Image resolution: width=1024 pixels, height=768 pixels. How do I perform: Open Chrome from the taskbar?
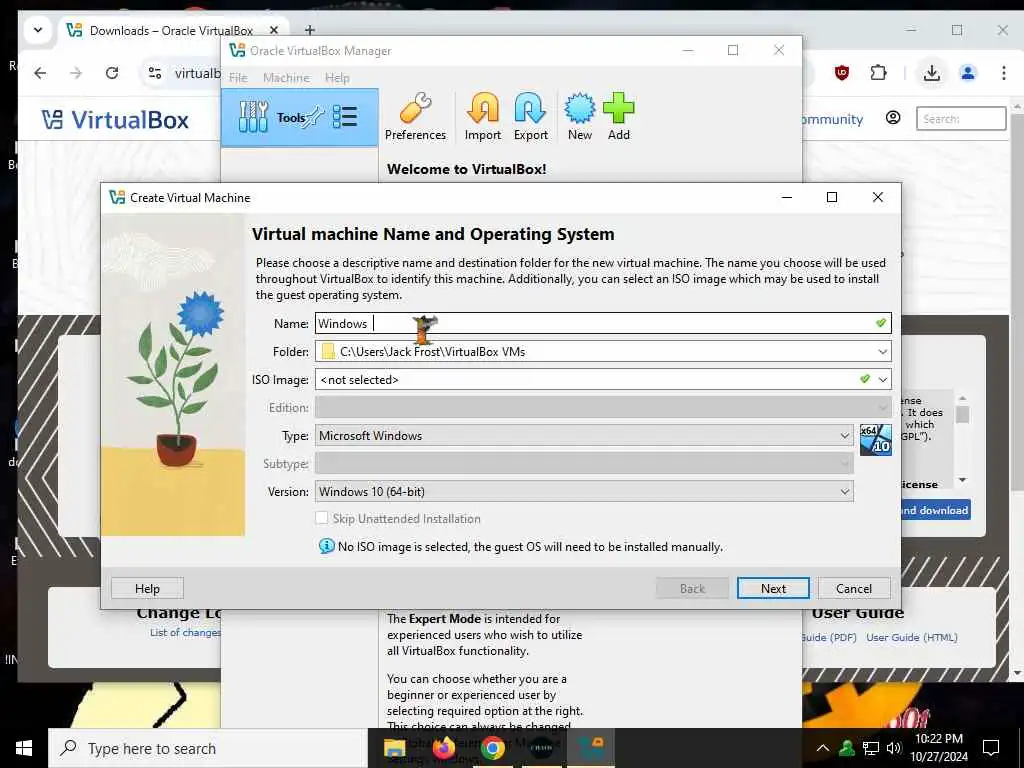pos(492,748)
